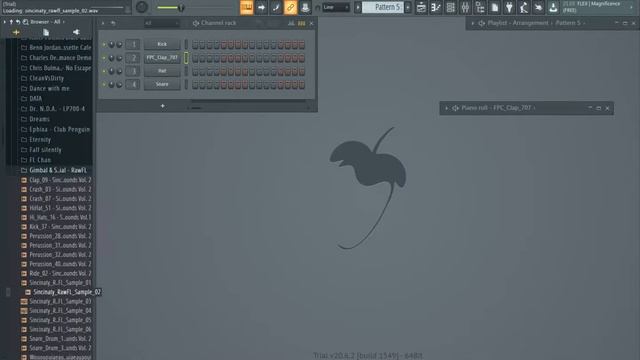Mute the Hat channel green LED
The height and width of the screenshot is (360, 640).
(104, 71)
